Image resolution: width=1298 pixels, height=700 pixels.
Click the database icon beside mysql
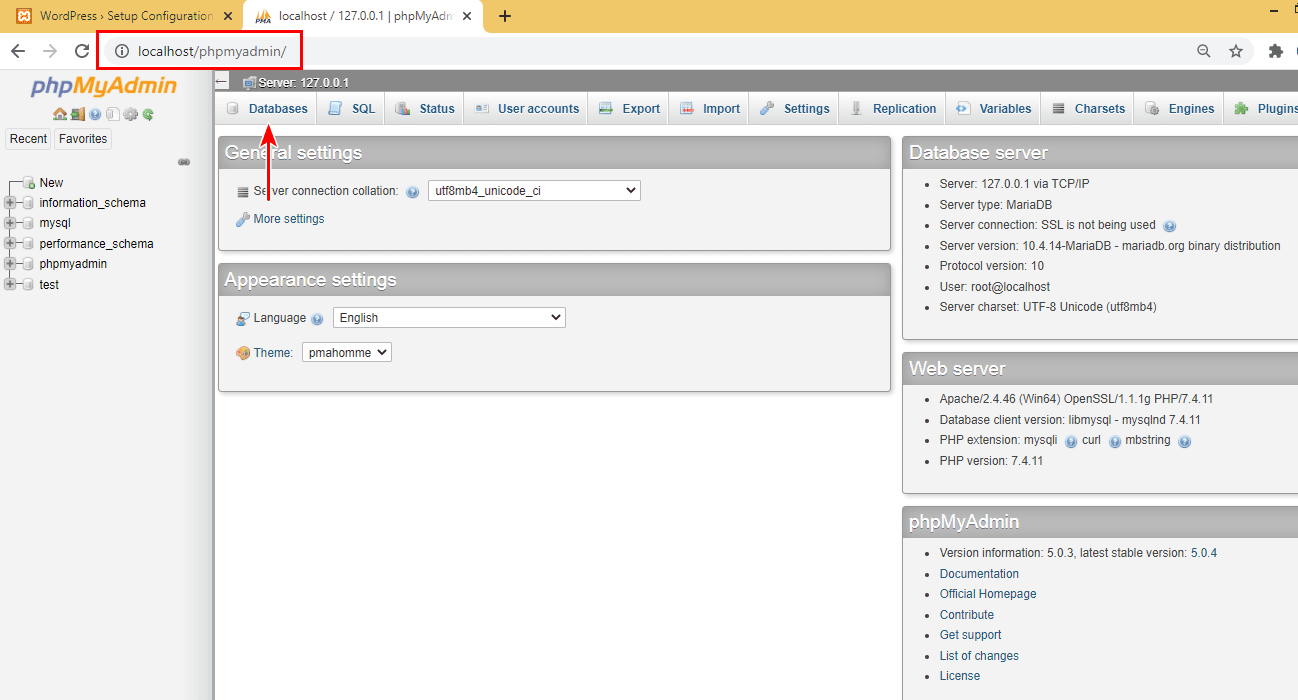point(28,223)
